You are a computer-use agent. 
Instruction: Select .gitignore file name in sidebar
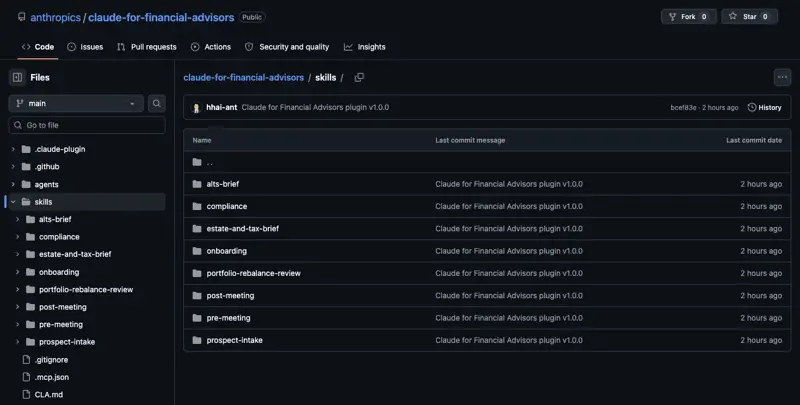(x=51, y=360)
